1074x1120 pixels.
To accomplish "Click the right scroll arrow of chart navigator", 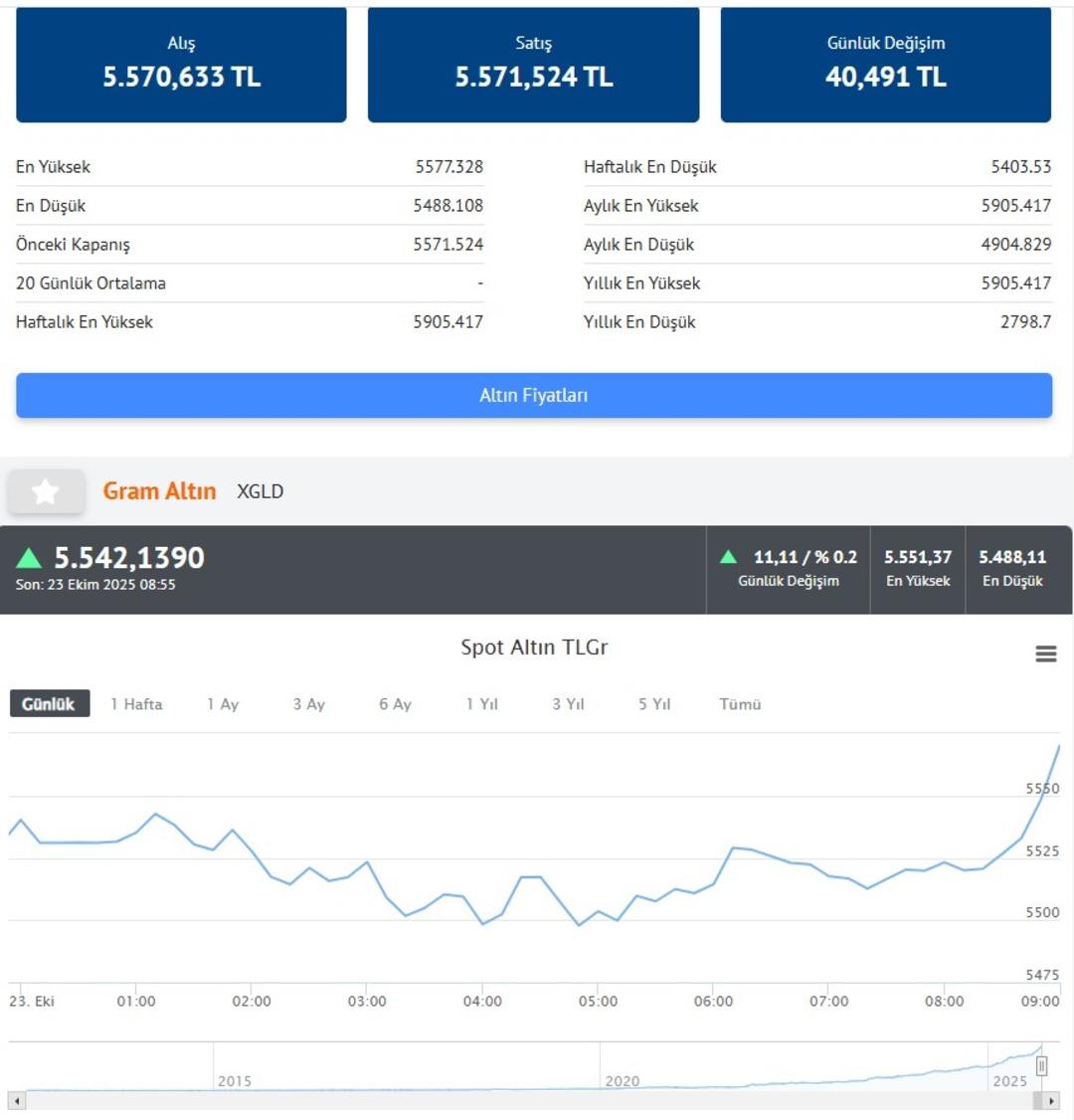I will click(x=1051, y=1101).
